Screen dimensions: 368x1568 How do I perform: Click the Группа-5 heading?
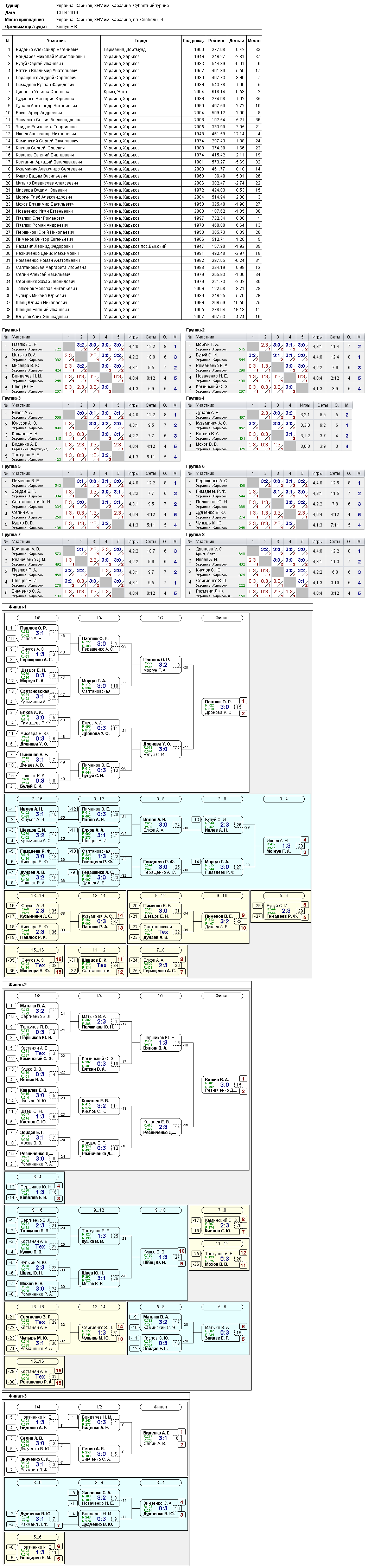tap(12, 466)
